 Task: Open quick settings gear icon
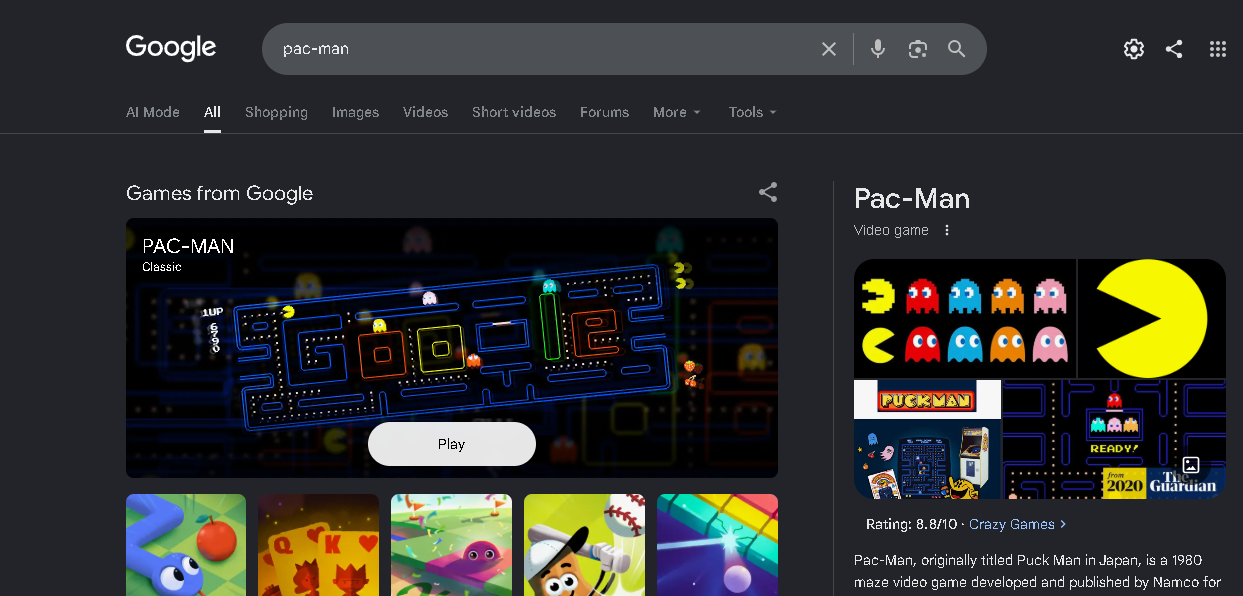coord(1133,49)
